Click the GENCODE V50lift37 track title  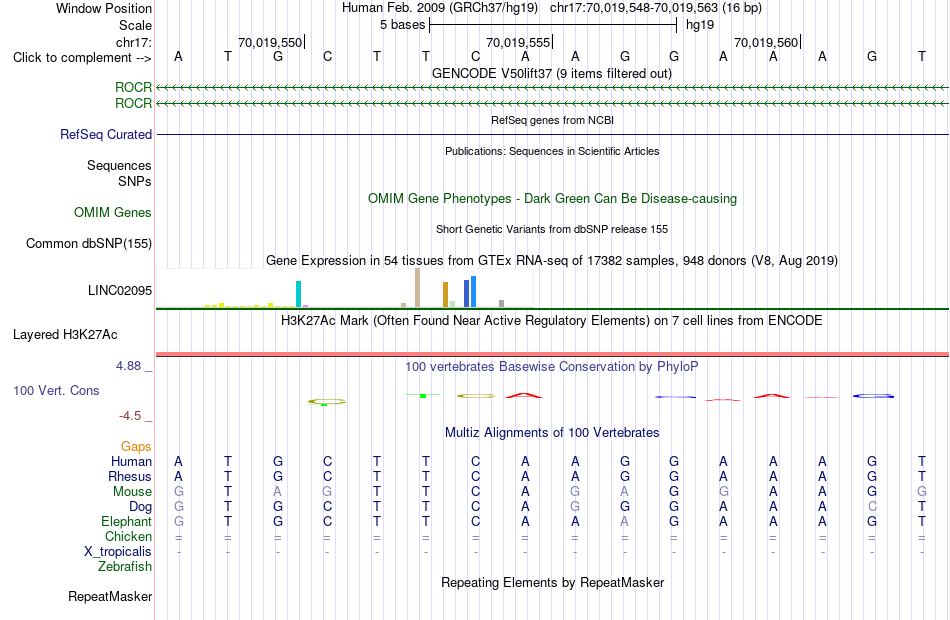[x=552, y=74]
